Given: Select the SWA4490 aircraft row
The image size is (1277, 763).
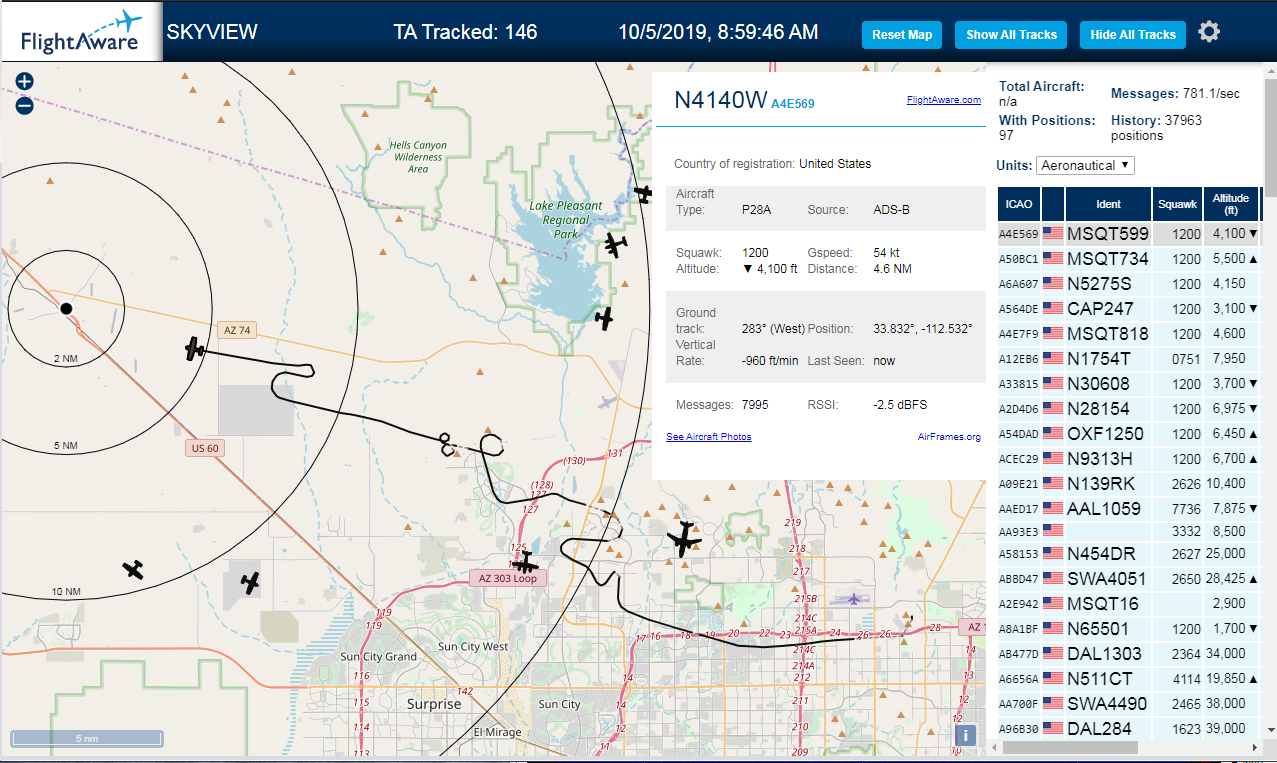Looking at the screenshot, I should pyautogui.click(x=1129, y=704).
